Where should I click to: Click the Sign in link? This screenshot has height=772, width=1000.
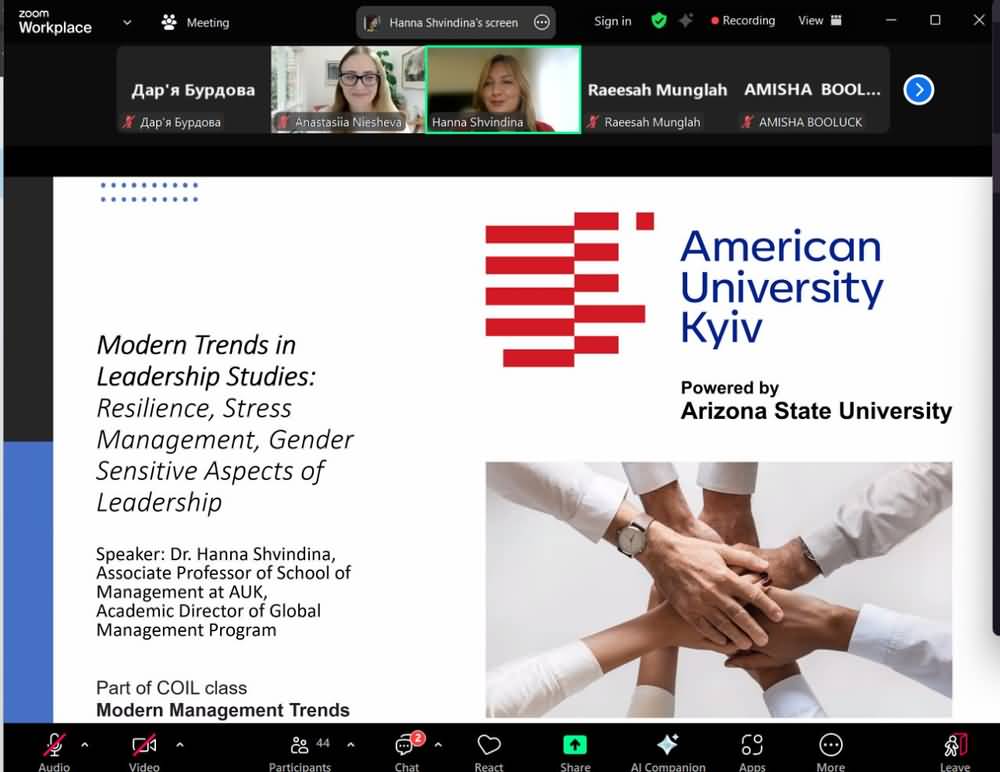[x=612, y=21]
